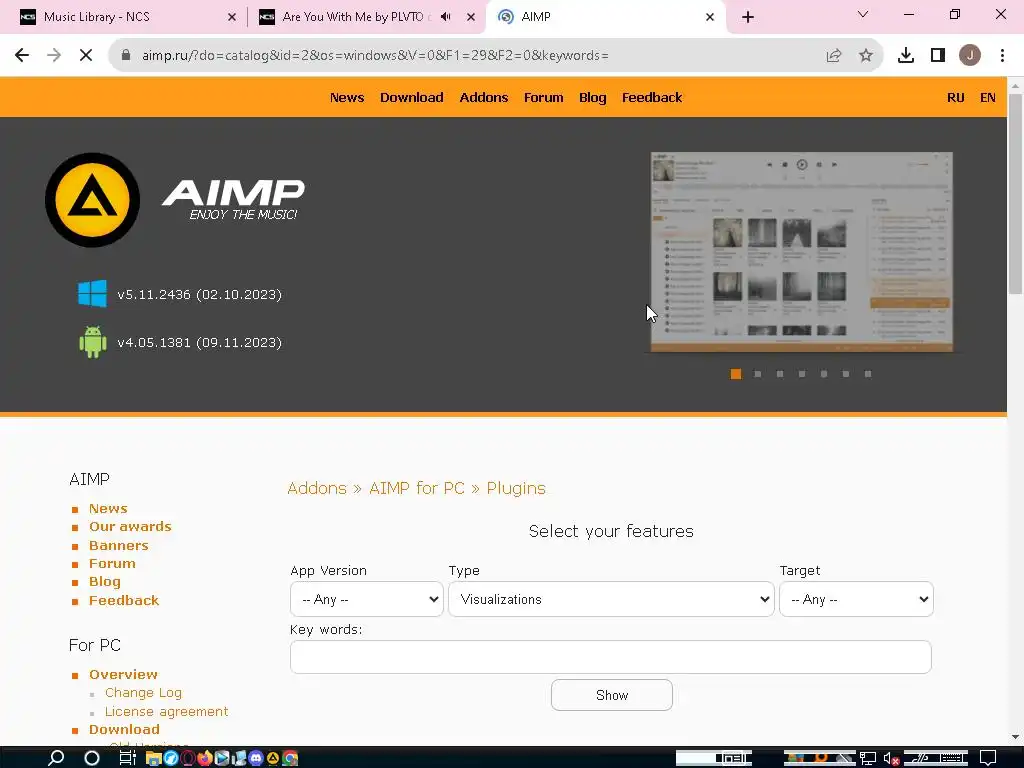The height and width of the screenshot is (768, 1024).
Task: Open File Explorer from the taskbar
Action: point(153,758)
